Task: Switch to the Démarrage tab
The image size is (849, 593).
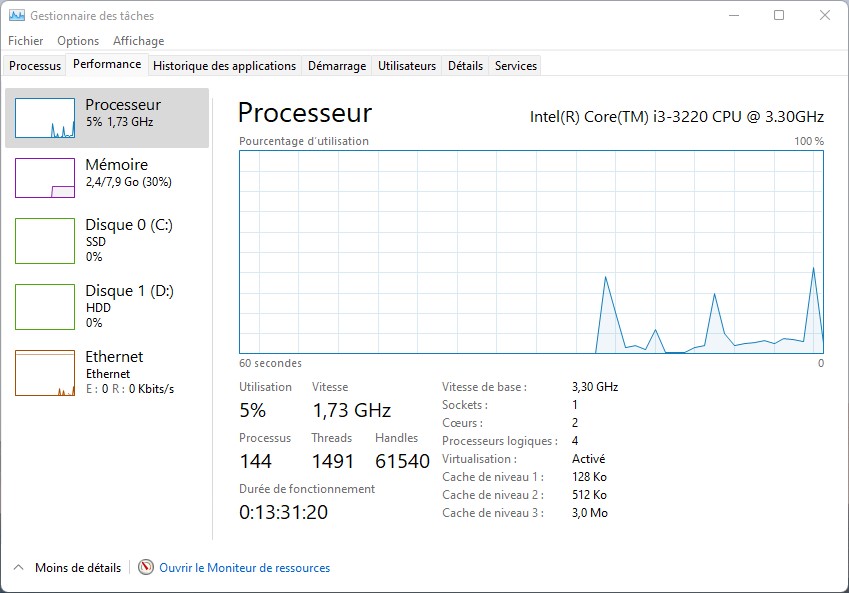Action: (x=336, y=66)
